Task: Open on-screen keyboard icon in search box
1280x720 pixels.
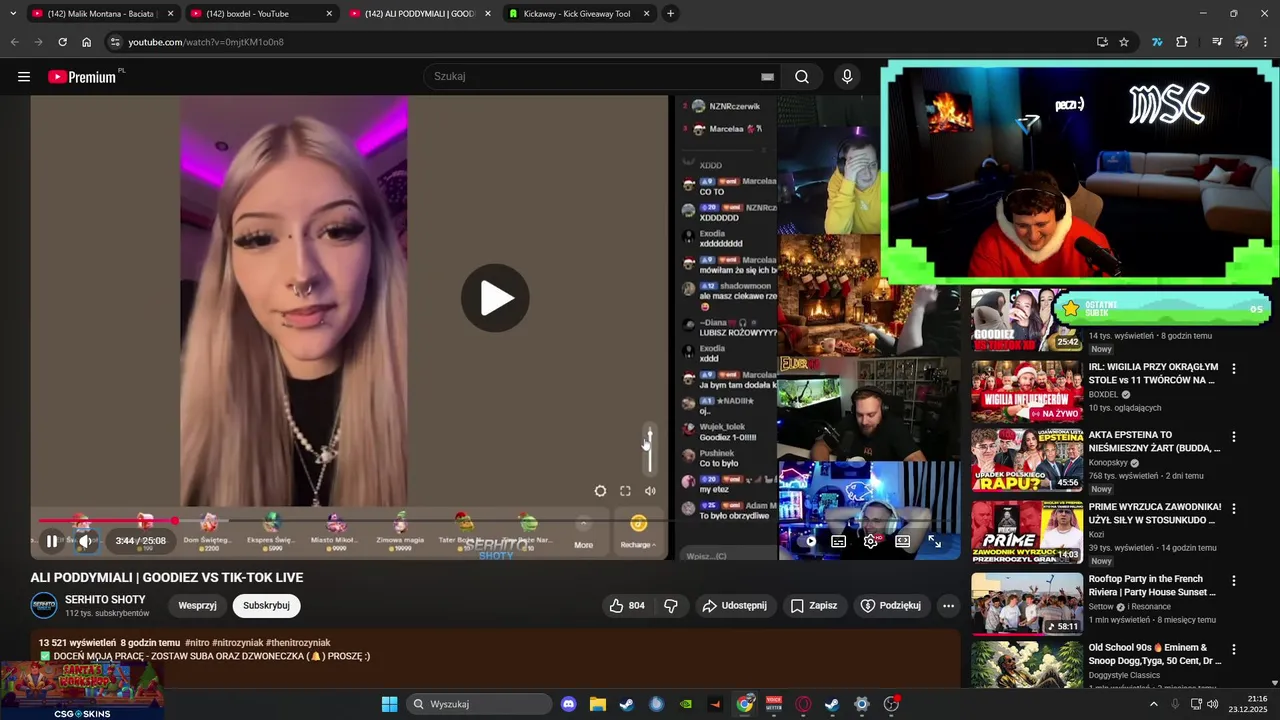Action: tap(767, 77)
